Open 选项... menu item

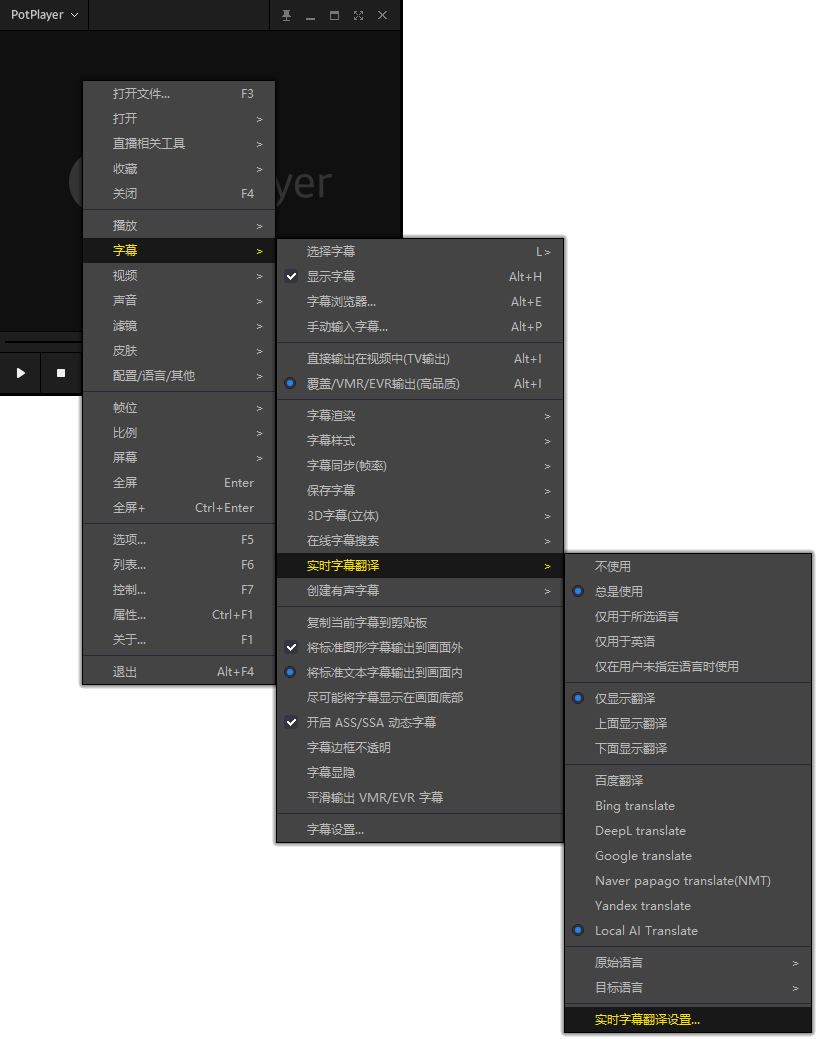pos(179,539)
